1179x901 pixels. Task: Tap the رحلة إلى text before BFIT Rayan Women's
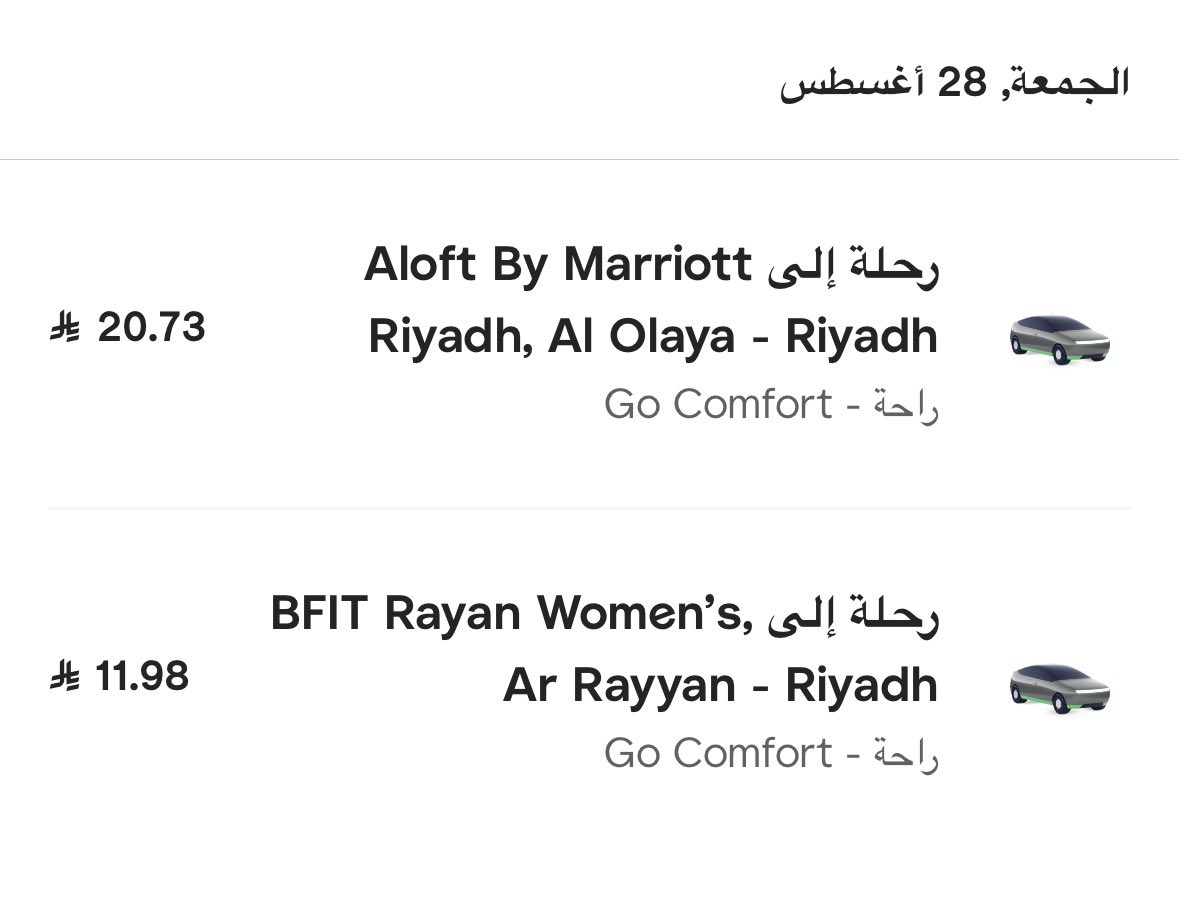point(853,614)
